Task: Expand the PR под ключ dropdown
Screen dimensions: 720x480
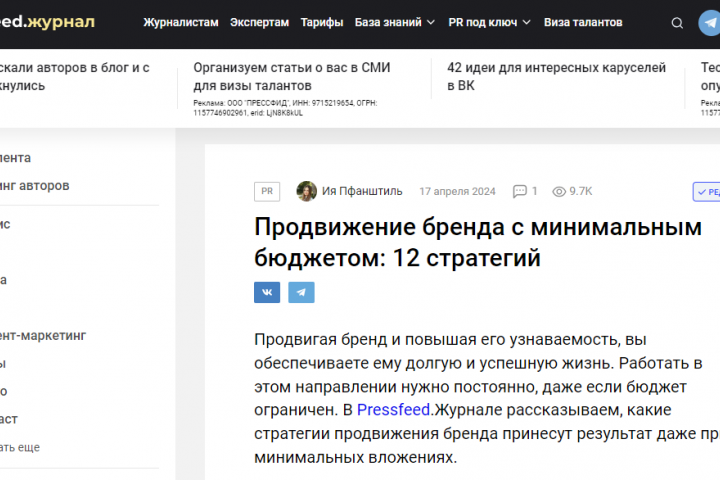Action: click(489, 23)
